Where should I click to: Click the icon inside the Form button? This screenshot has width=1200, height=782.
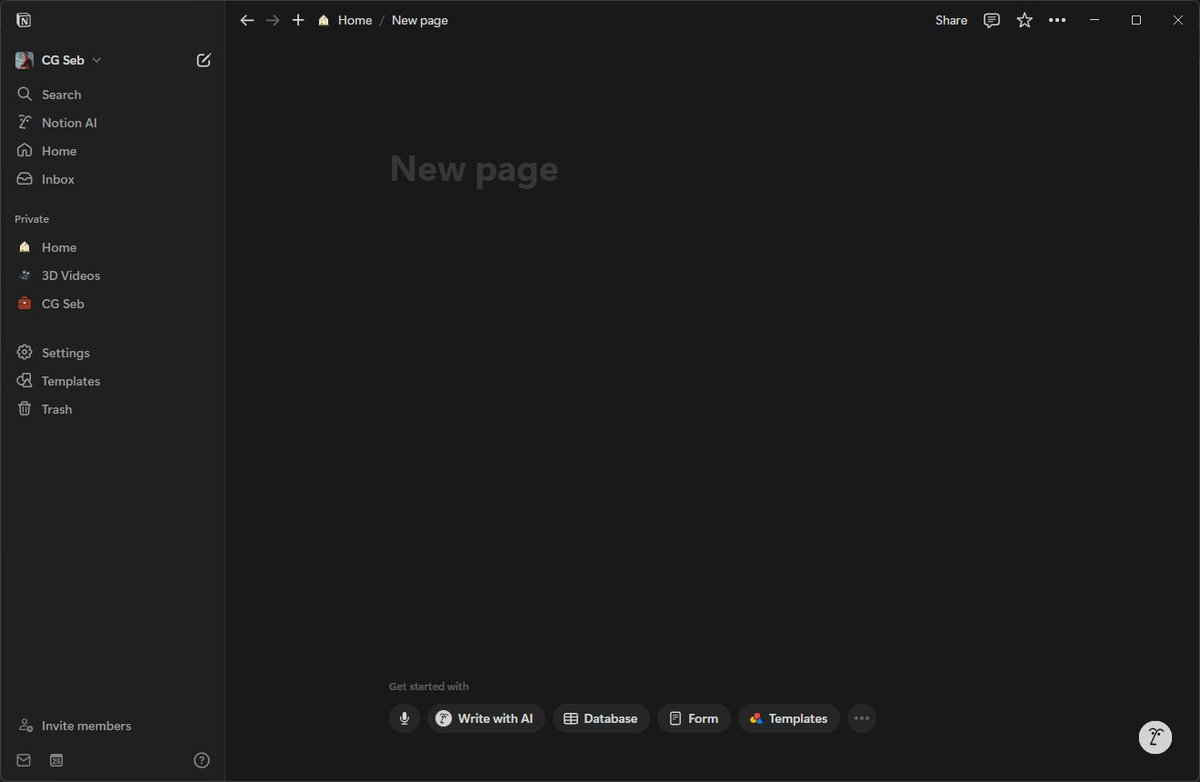tap(675, 718)
